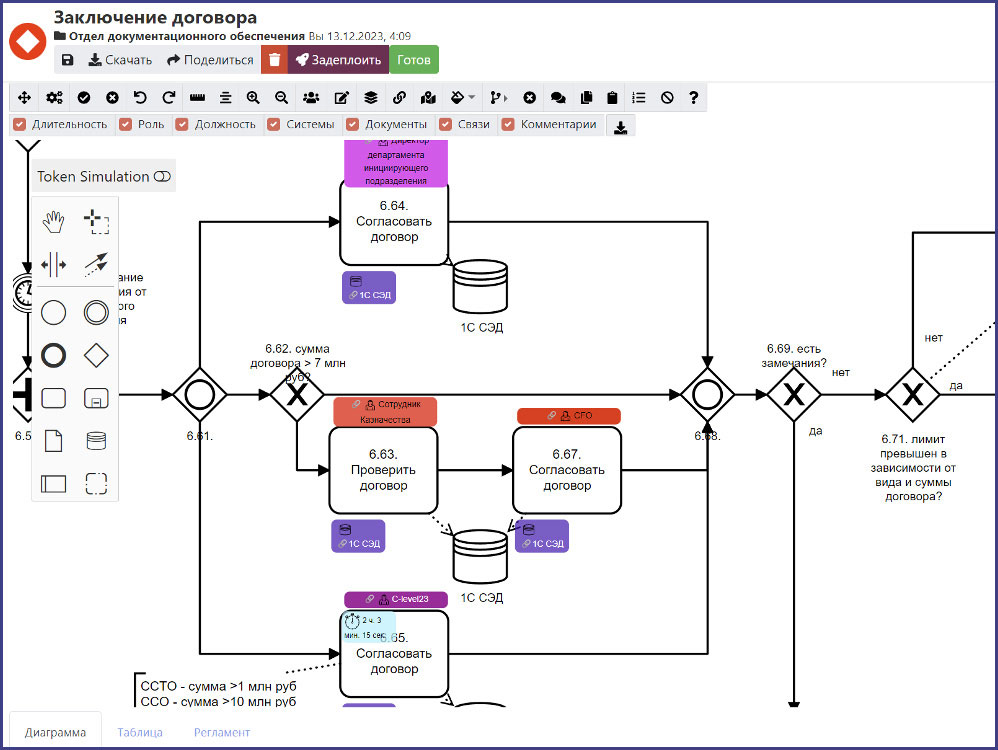Pick the create/remove space tool

[x=54, y=265]
